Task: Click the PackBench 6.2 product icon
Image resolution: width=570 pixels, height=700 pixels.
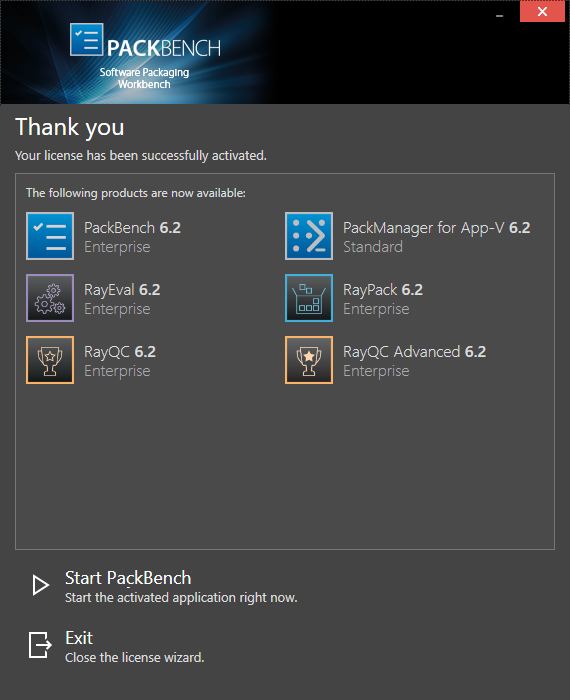Action: coord(50,236)
